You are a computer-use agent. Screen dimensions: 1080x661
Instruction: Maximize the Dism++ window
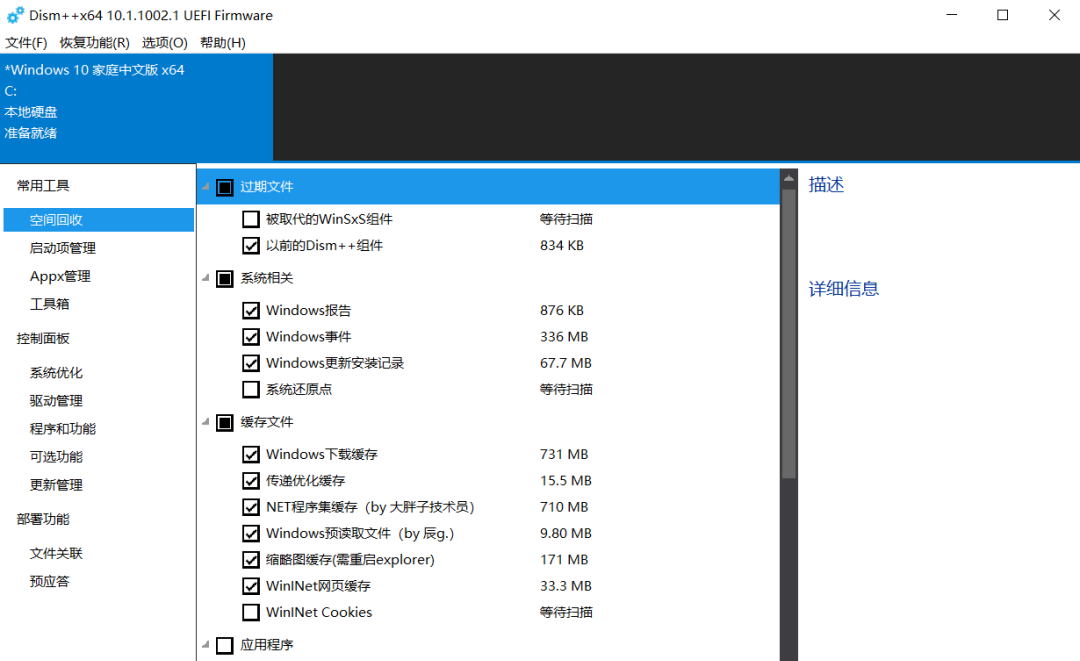1003,15
